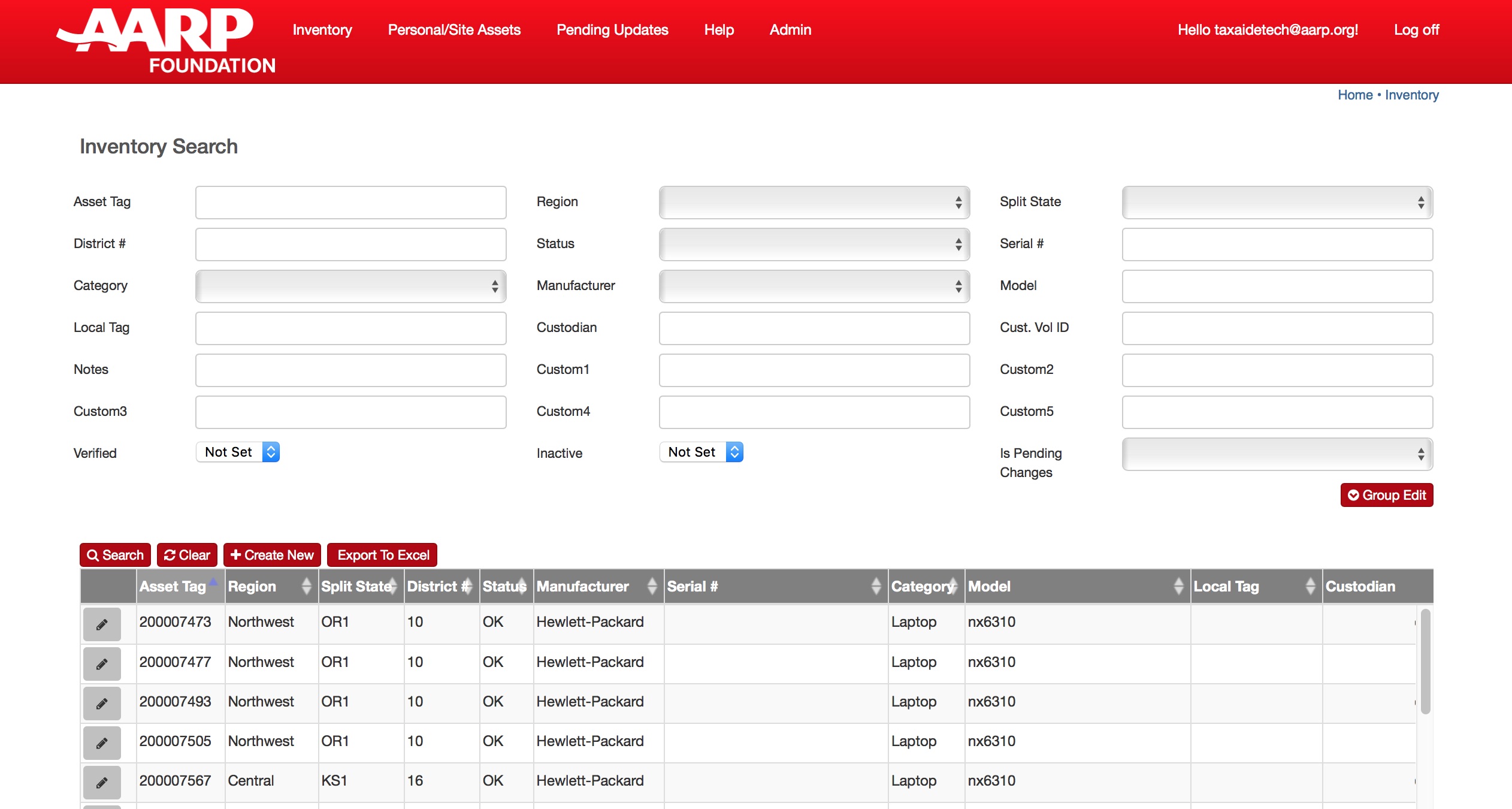
Task: Focus the Custom5 input field
Action: tap(1277, 412)
